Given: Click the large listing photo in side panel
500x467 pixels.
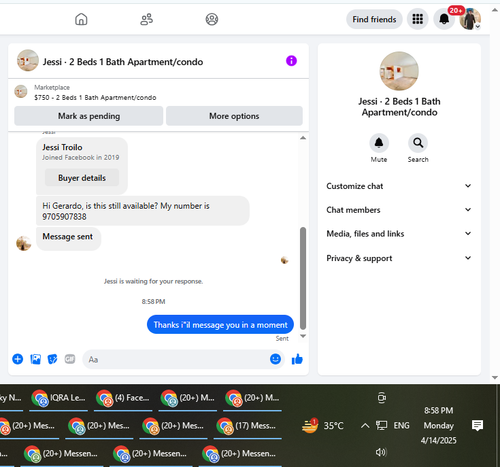Looking at the screenshot, I should click(399, 71).
